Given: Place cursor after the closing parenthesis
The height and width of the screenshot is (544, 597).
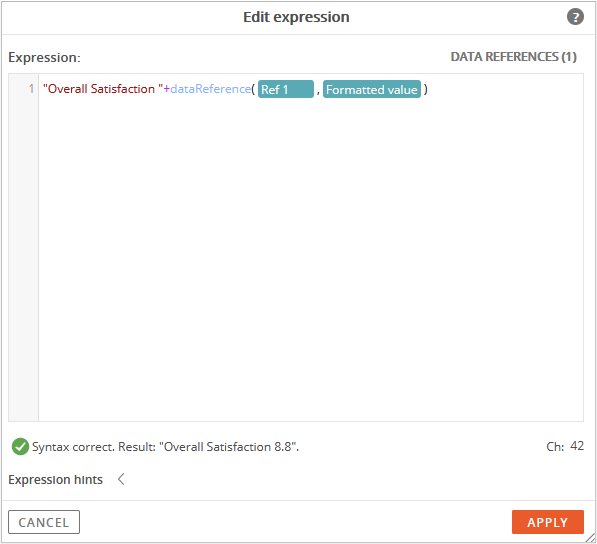Looking at the screenshot, I should point(428,89).
